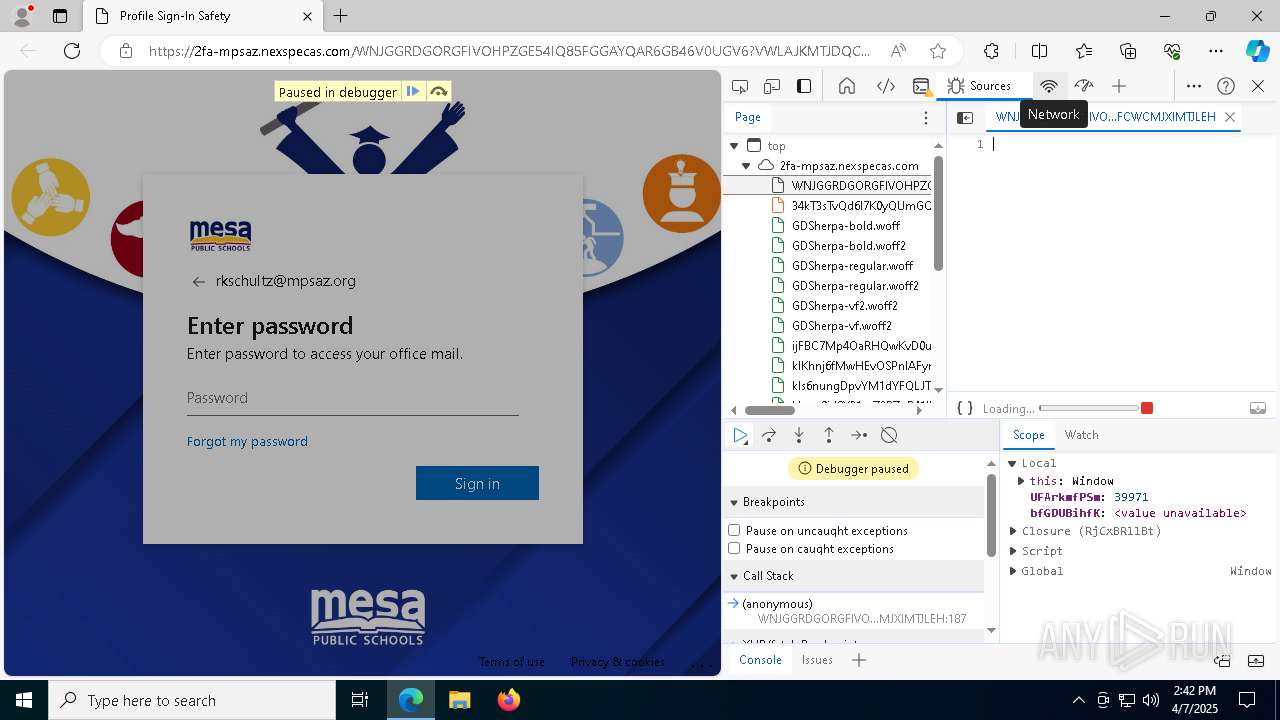Add more tools with the plus icon
This screenshot has height=720, width=1280.
(1119, 86)
